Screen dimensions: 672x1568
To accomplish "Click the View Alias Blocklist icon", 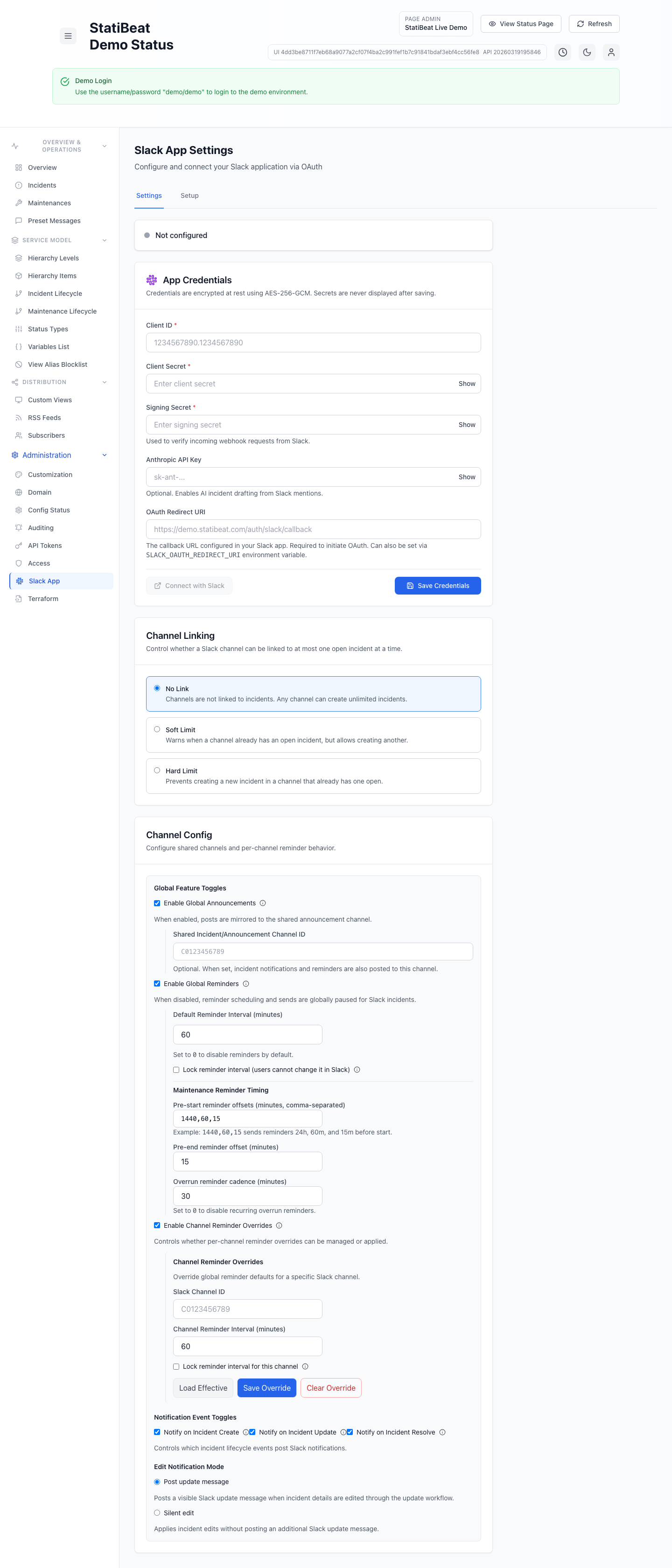I will pyautogui.click(x=19, y=364).
